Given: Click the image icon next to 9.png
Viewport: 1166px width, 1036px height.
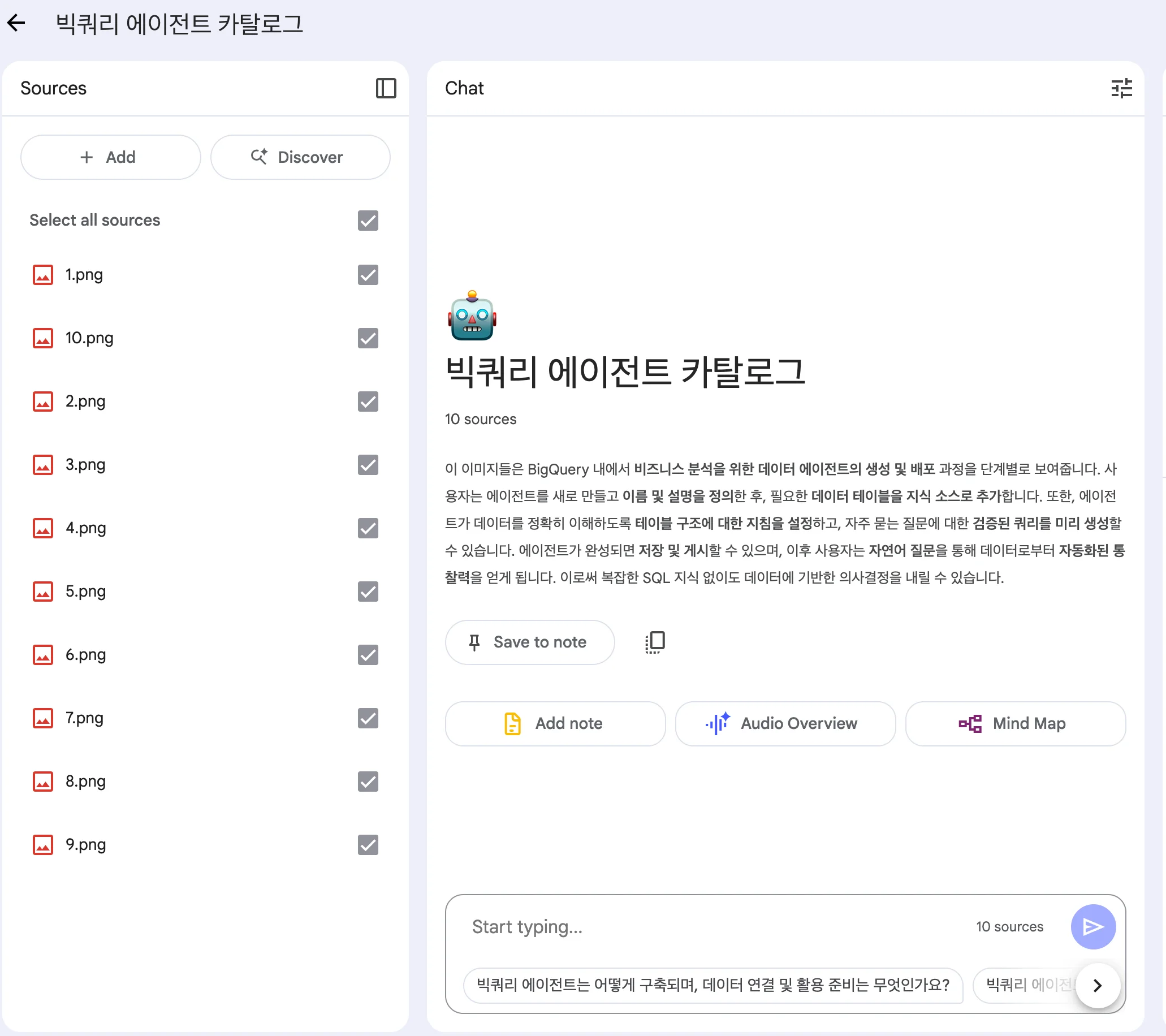Looking at the screenshot, I should tap(43, 845).
